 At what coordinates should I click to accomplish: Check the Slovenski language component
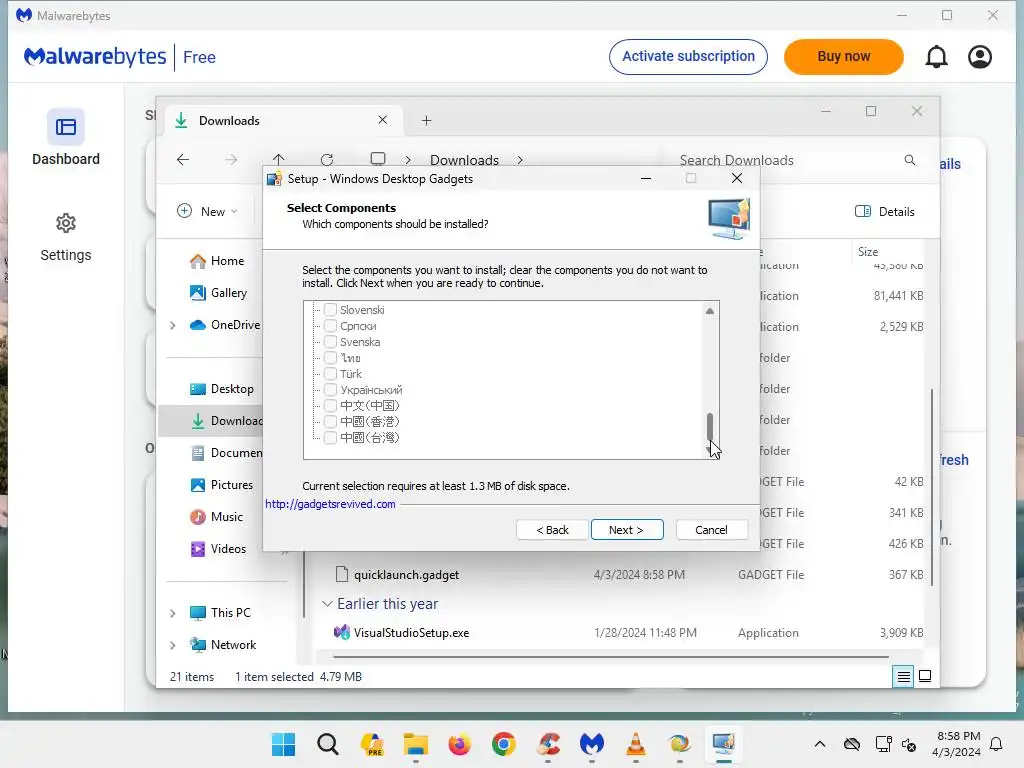pos(330,310)
